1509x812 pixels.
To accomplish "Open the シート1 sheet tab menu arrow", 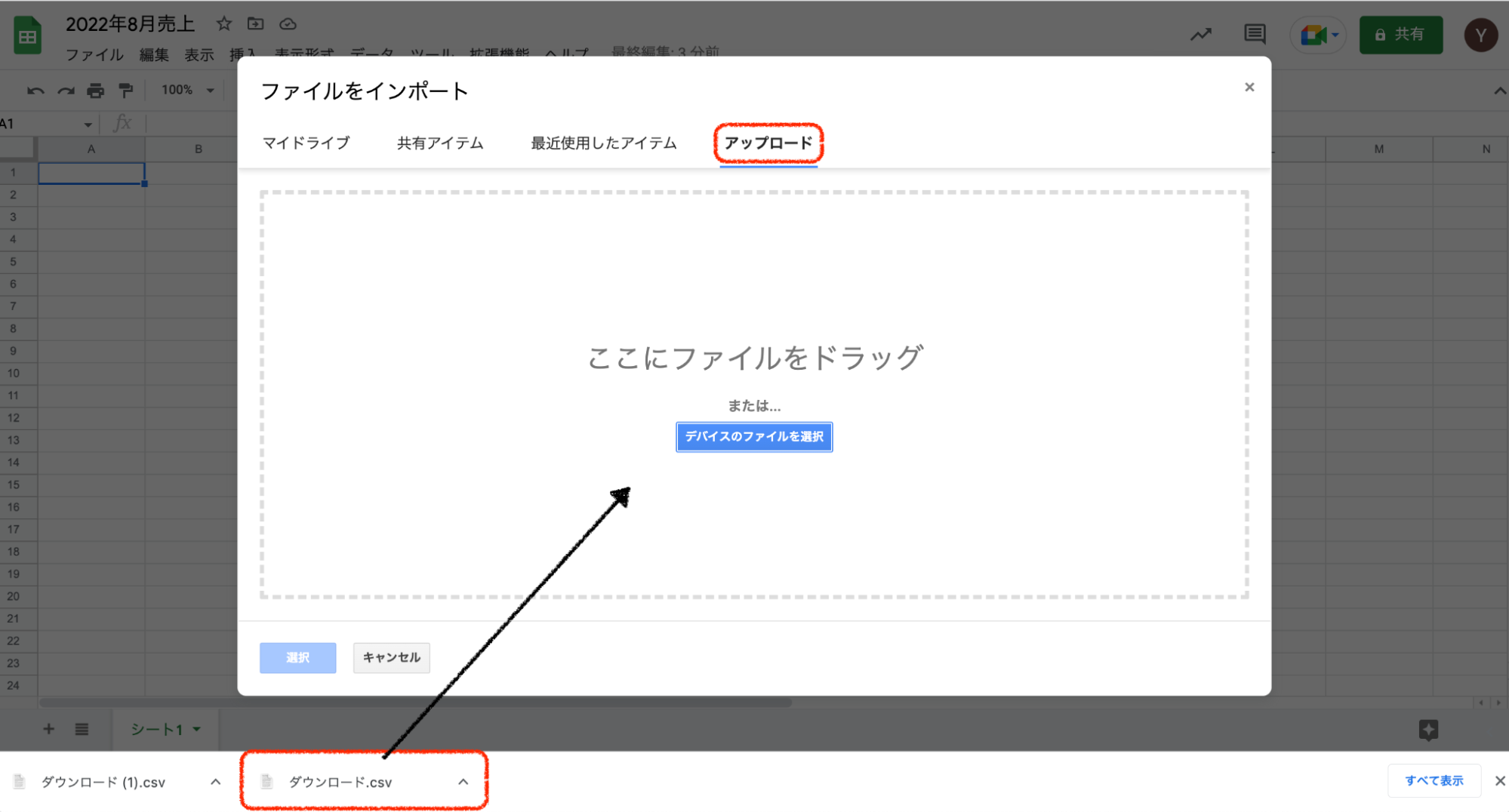I will (197, 729).
